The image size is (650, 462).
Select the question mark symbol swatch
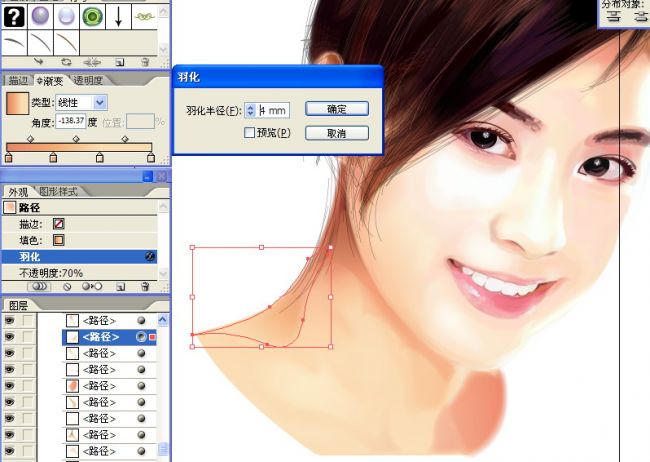(x=14, y=16)
